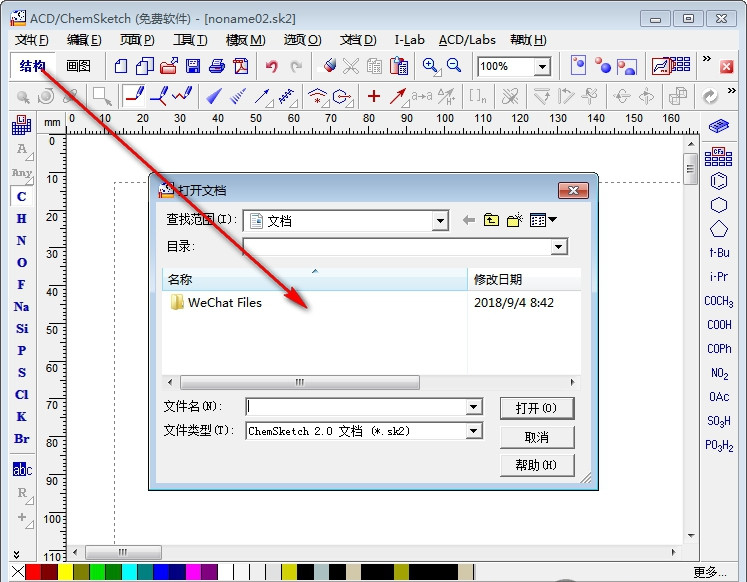Open the 工具(T) menu

coord(190,40)
